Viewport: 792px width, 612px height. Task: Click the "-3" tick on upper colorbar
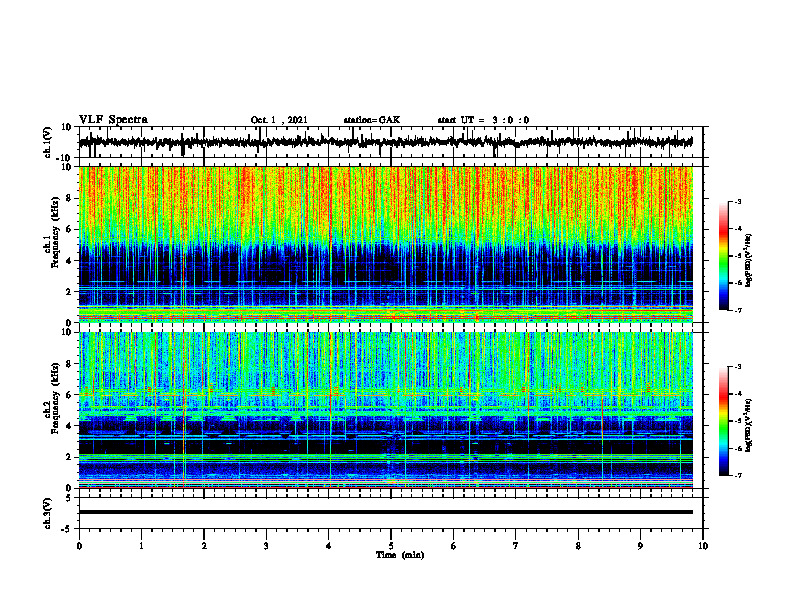(738, 201)
